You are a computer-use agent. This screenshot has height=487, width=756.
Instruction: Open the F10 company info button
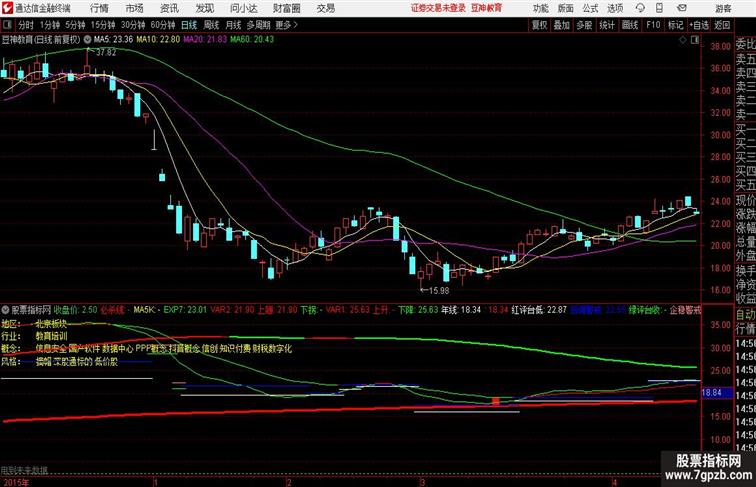(653, 25)
